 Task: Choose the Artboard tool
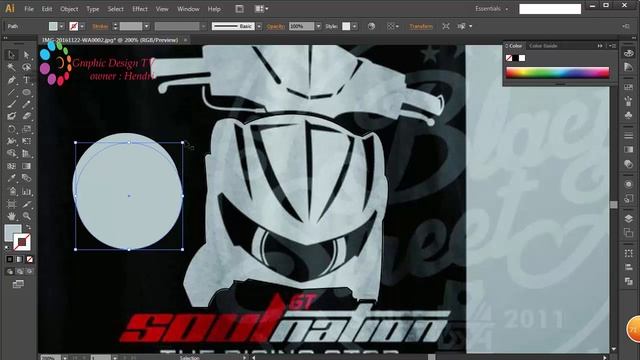[11, 203]
